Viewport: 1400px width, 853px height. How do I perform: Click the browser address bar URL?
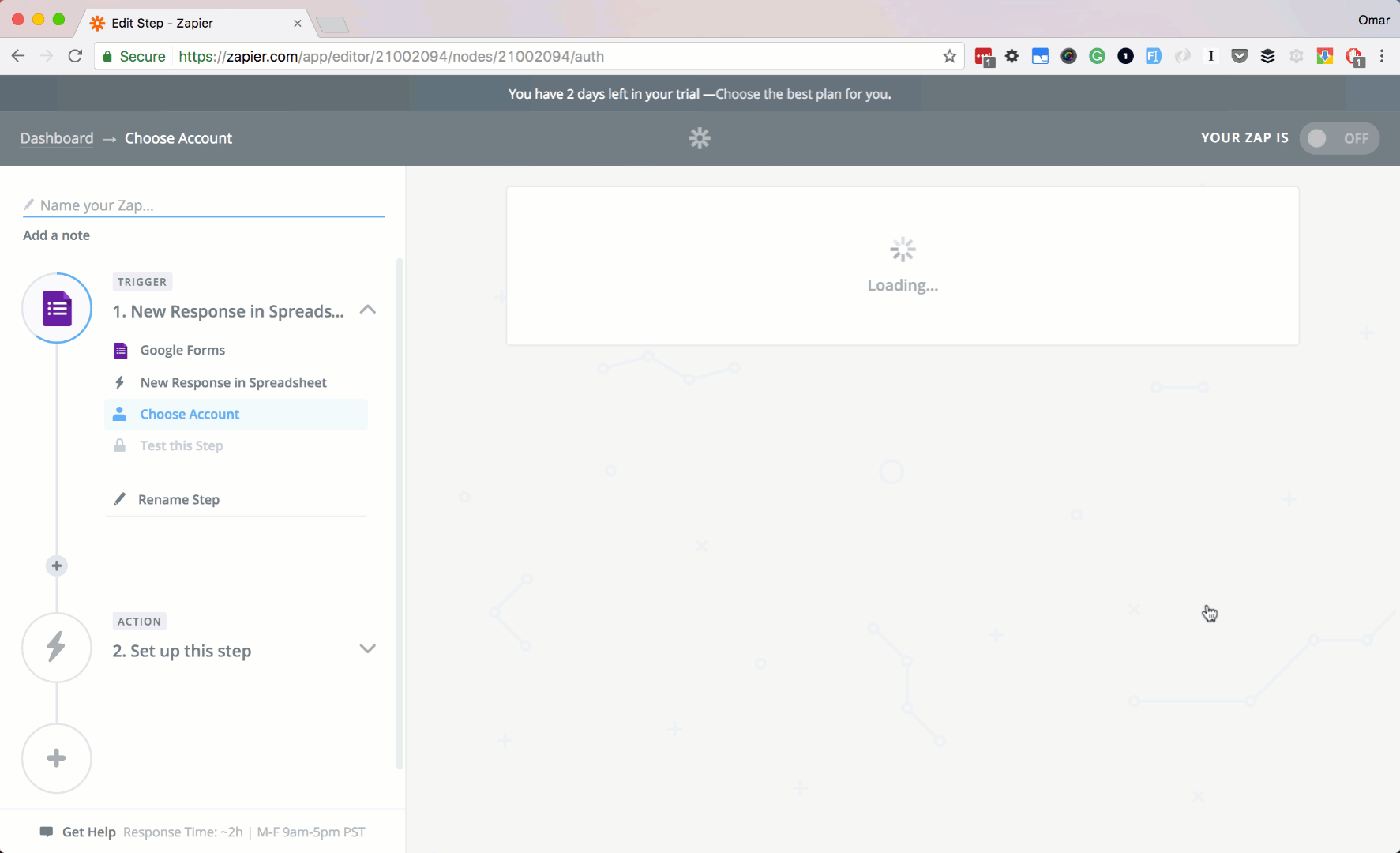[x=391, y=56]
